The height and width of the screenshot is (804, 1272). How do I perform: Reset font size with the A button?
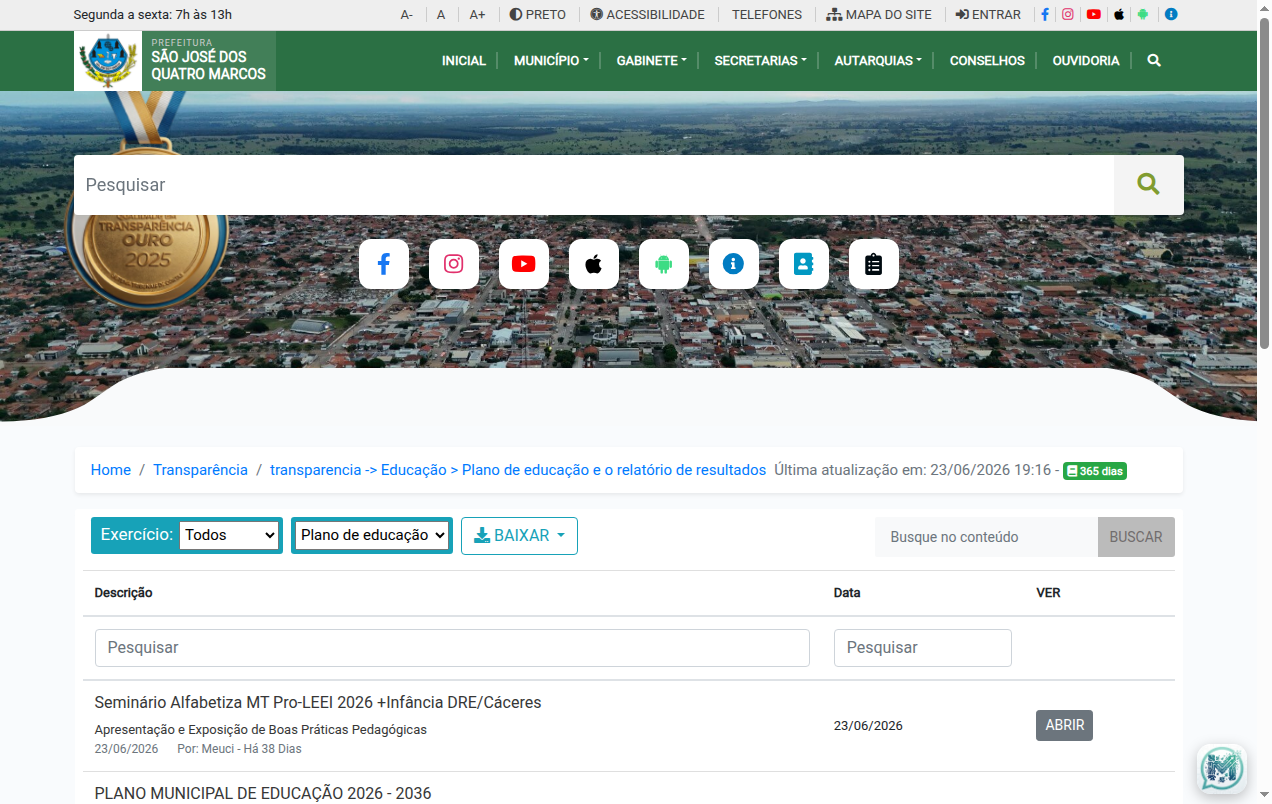point(441,15)
